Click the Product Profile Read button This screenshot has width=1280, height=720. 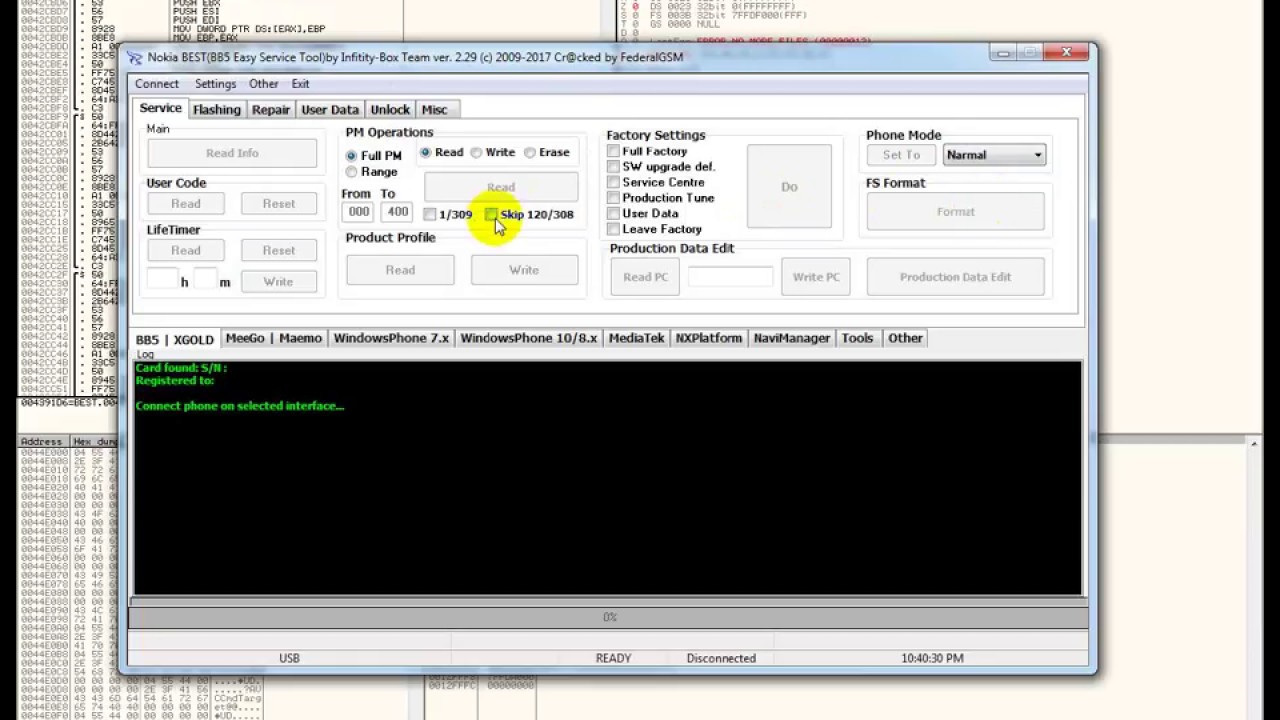pyautogui.click(x=400, y=270)
